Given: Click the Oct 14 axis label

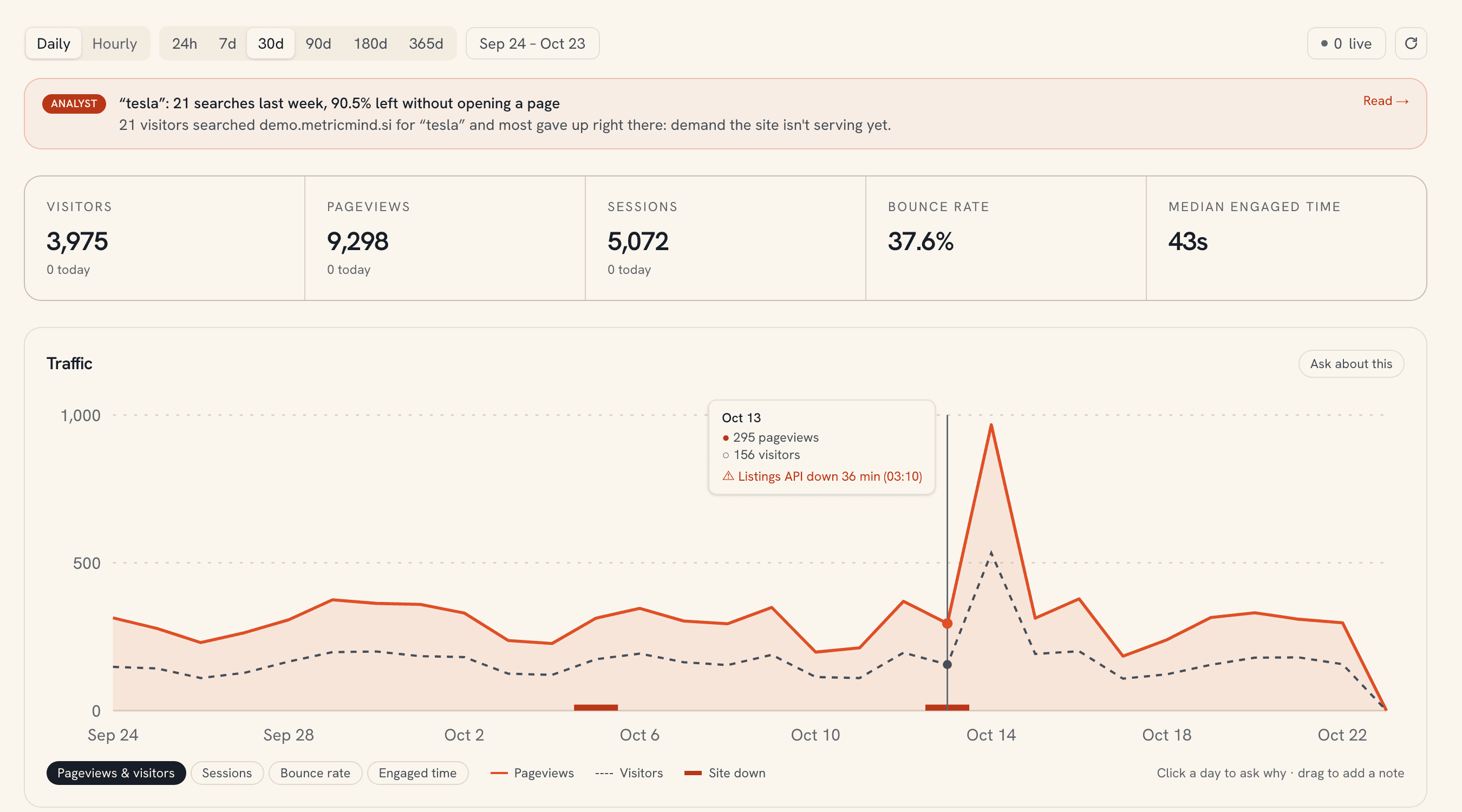Looking at the screenshot, I should pyautogui.click(x=991, y=735).
